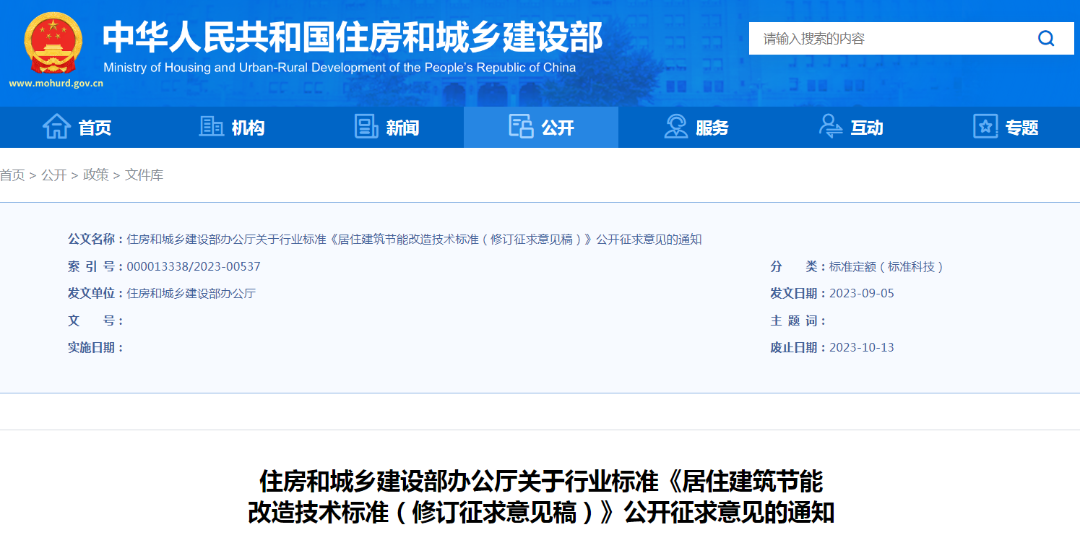
Task: Go to 政策 in breadcrumb
Action: pyautogui.click(x=96, y=175)
